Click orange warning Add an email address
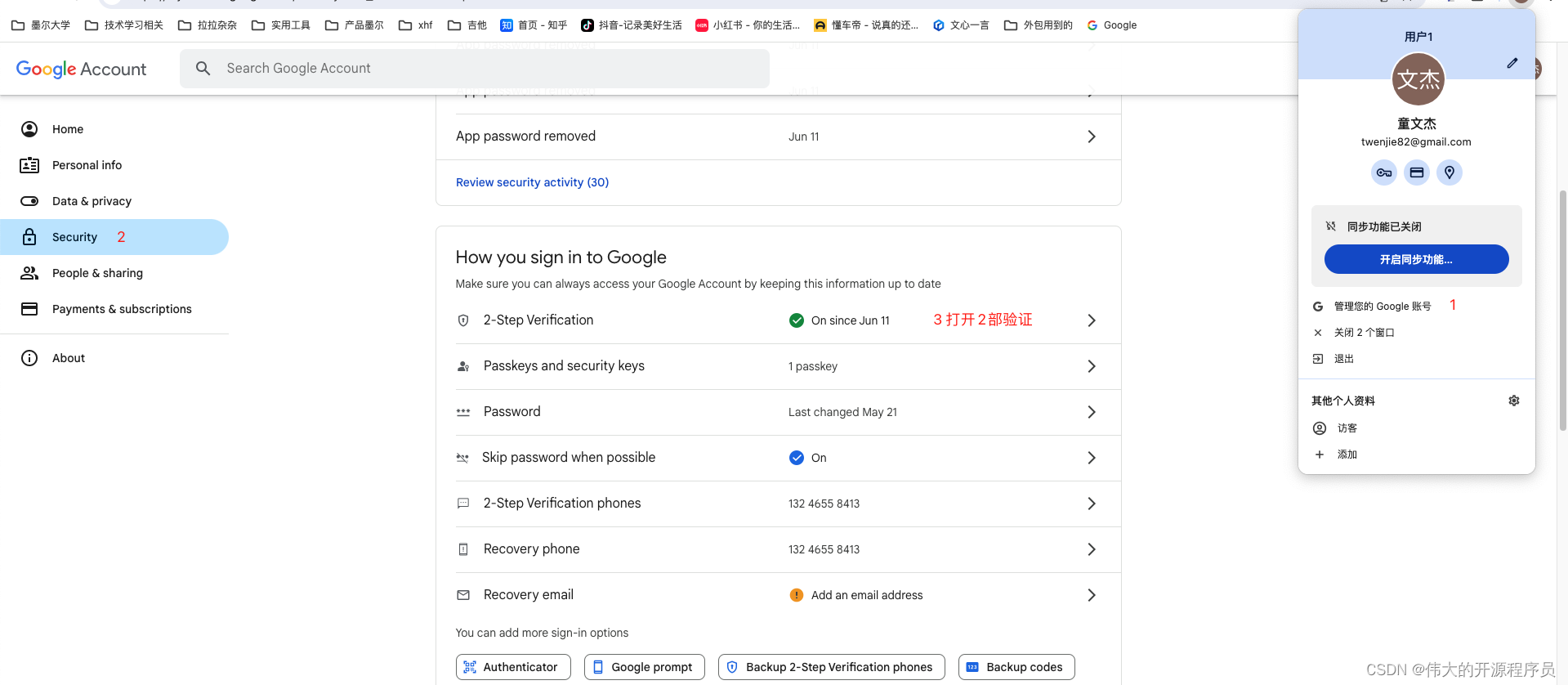 coord(797,595)
